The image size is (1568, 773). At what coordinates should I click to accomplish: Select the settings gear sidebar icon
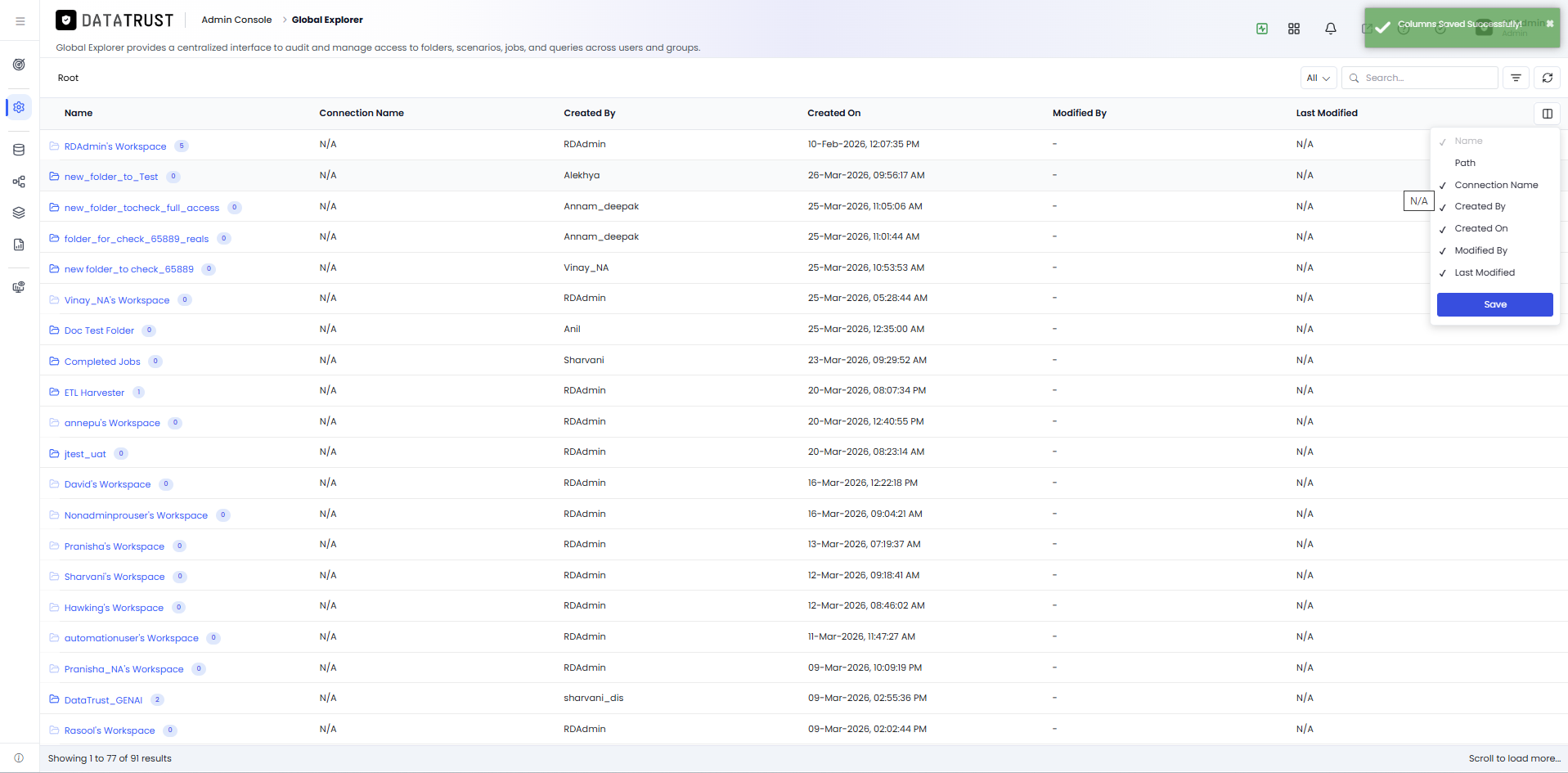tap(19, 107)
